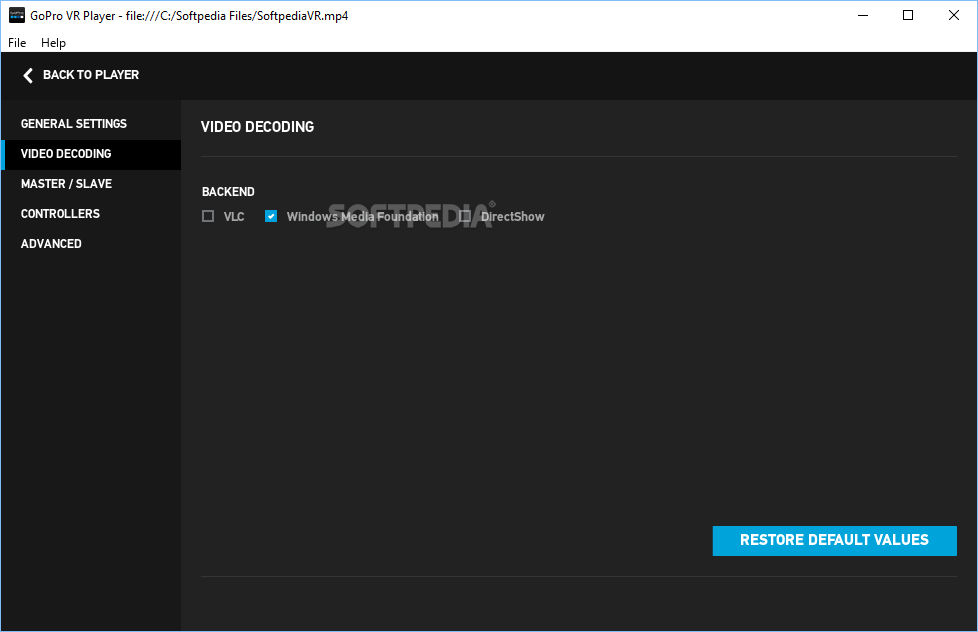Maximize the GoPro VR Player window
Screen dimensions: 978x632
[908, 16]
